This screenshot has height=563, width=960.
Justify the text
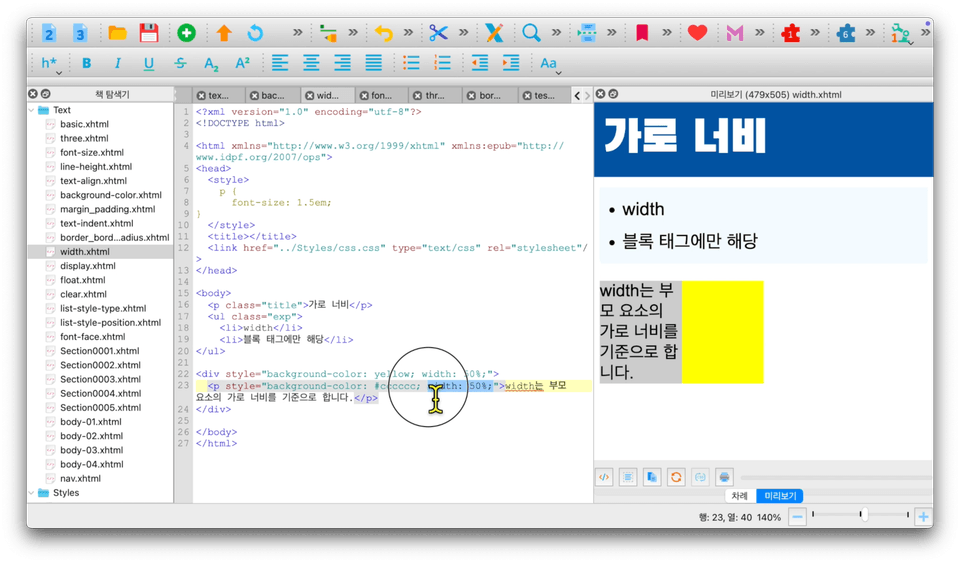point(373,62)
